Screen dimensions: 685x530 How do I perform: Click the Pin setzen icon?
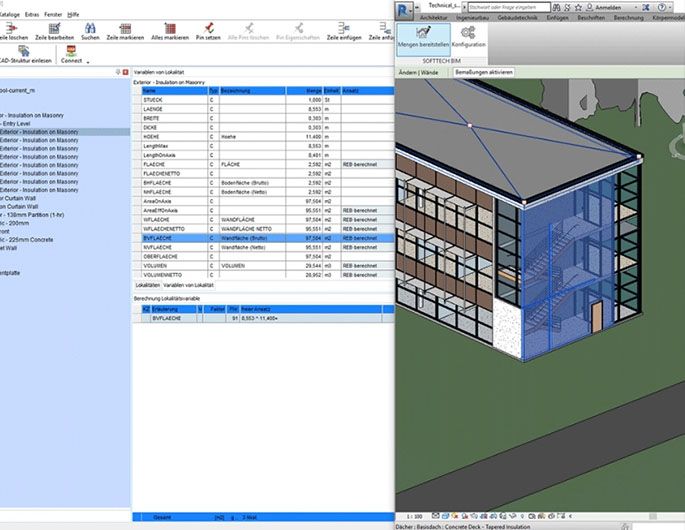208,27
